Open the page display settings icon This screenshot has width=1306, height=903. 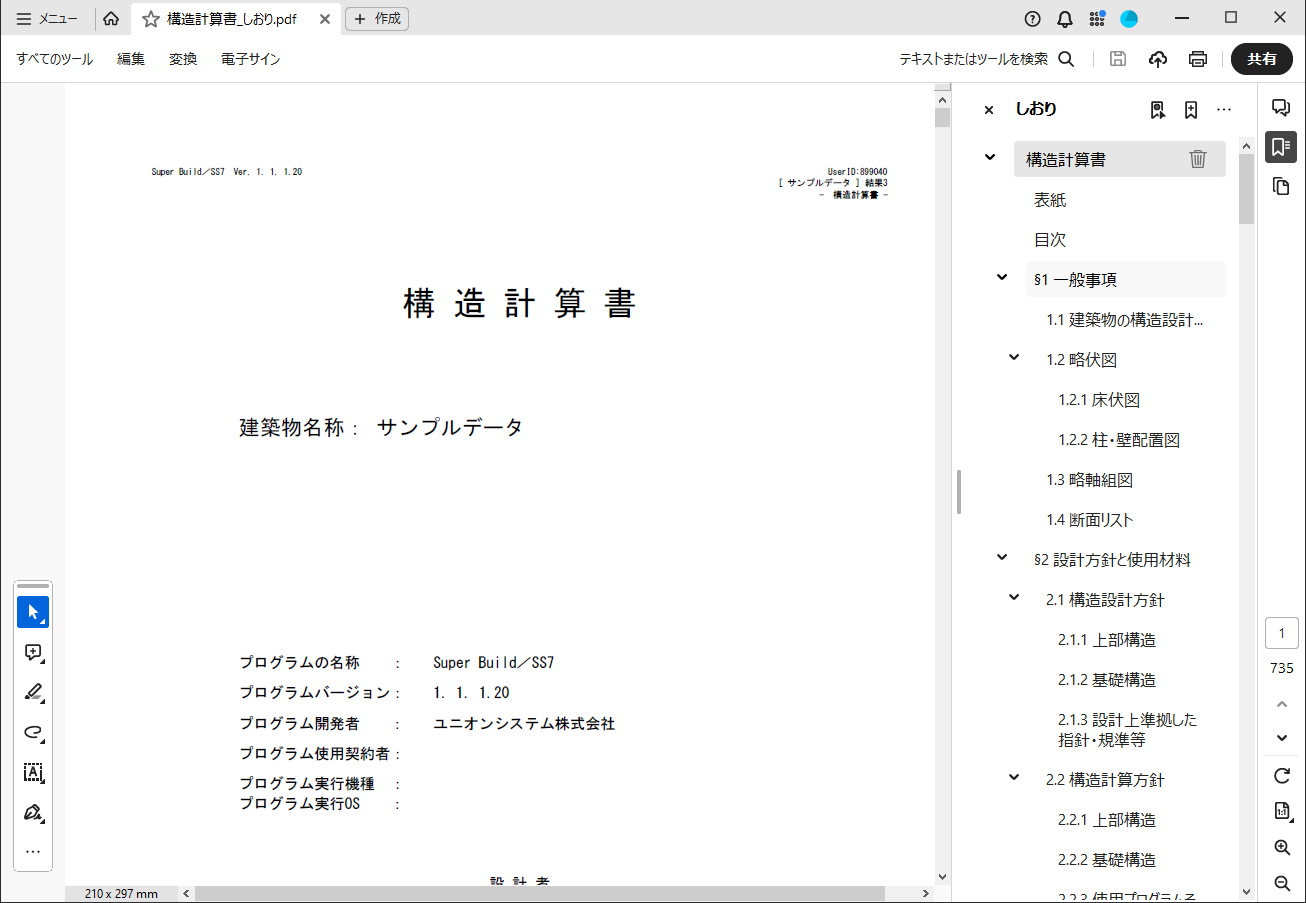tap(1282, 811)
